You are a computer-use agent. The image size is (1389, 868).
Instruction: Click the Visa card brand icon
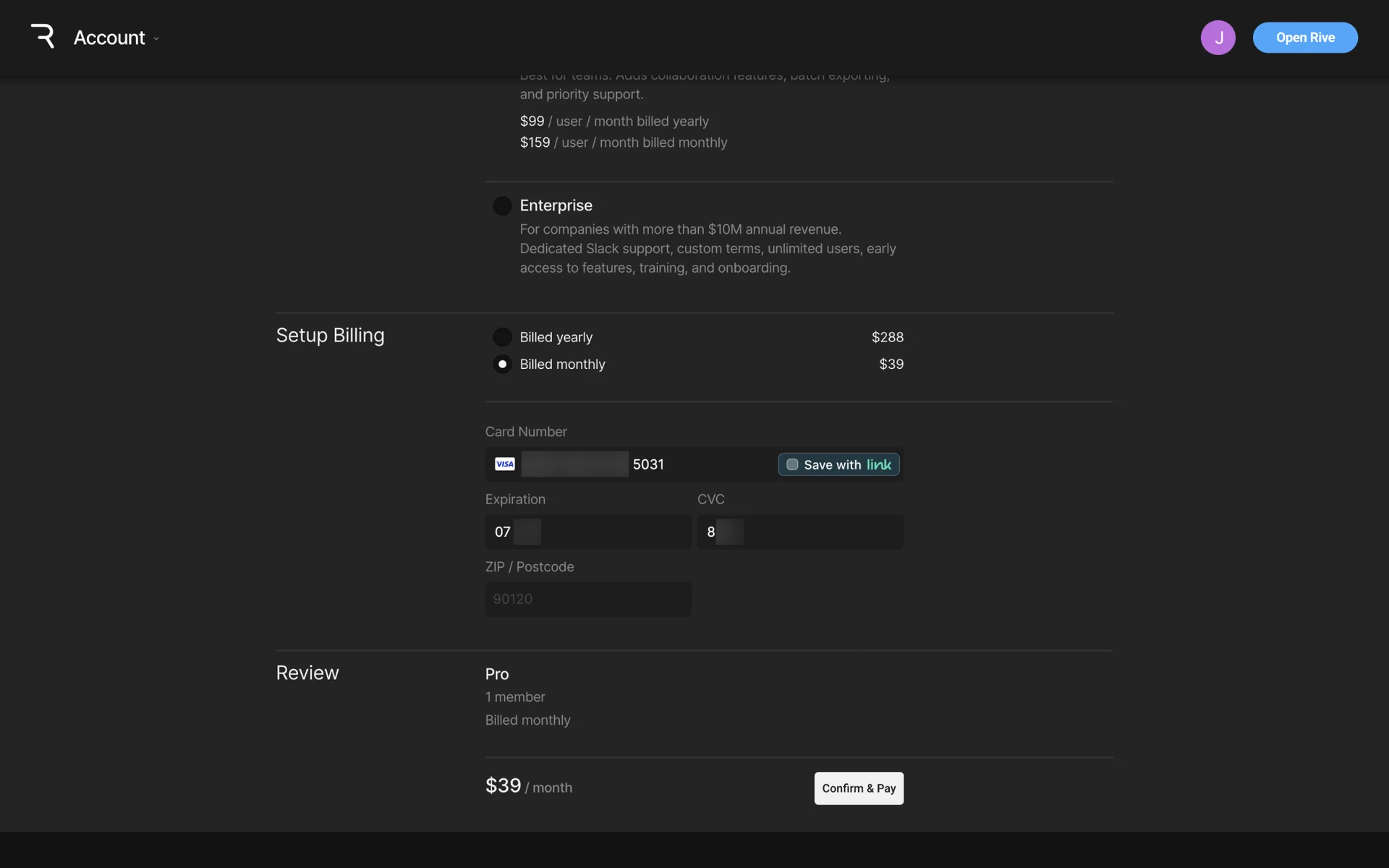(505, 464)
